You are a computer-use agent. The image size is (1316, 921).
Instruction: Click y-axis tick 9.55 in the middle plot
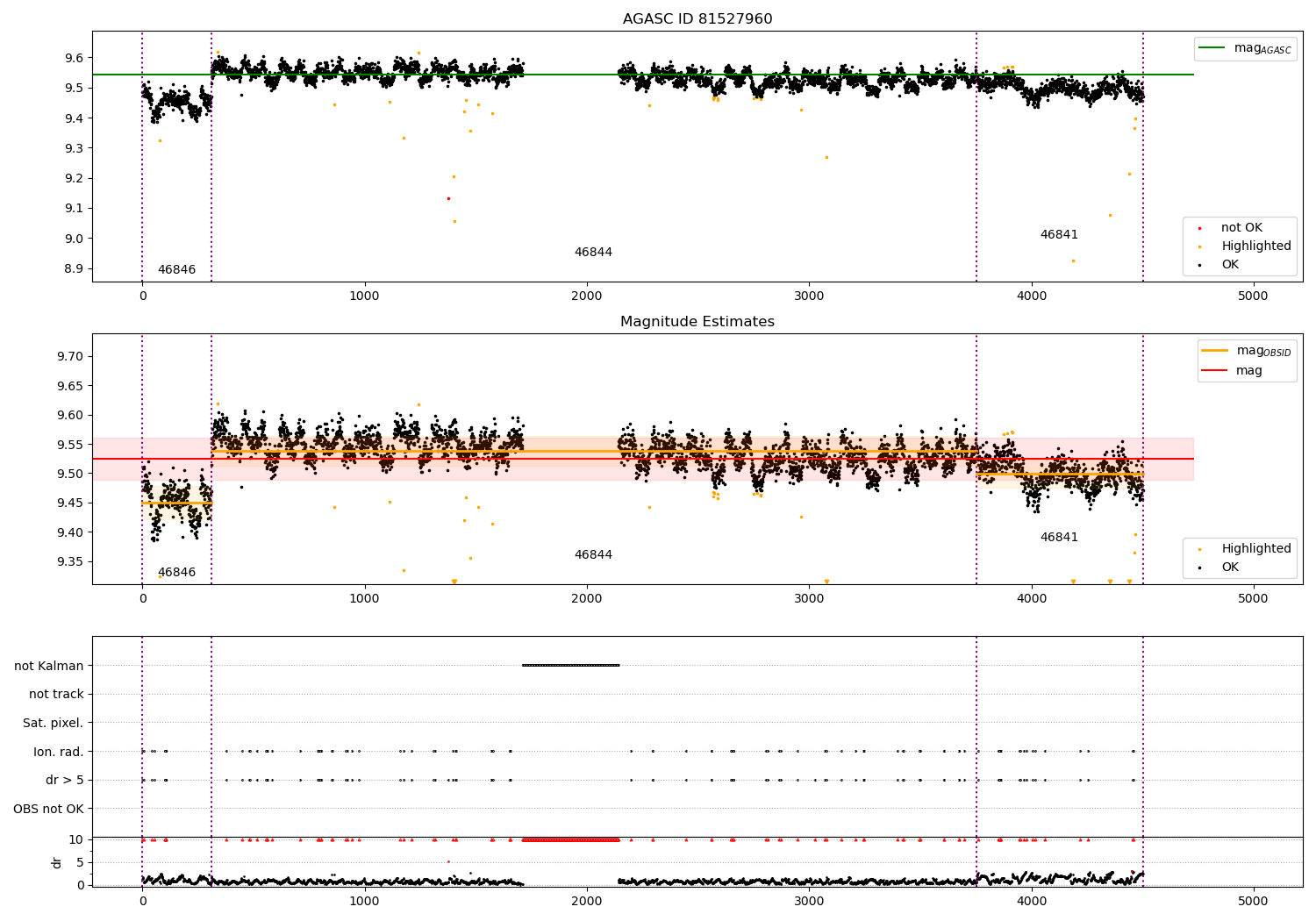[70, 445]
